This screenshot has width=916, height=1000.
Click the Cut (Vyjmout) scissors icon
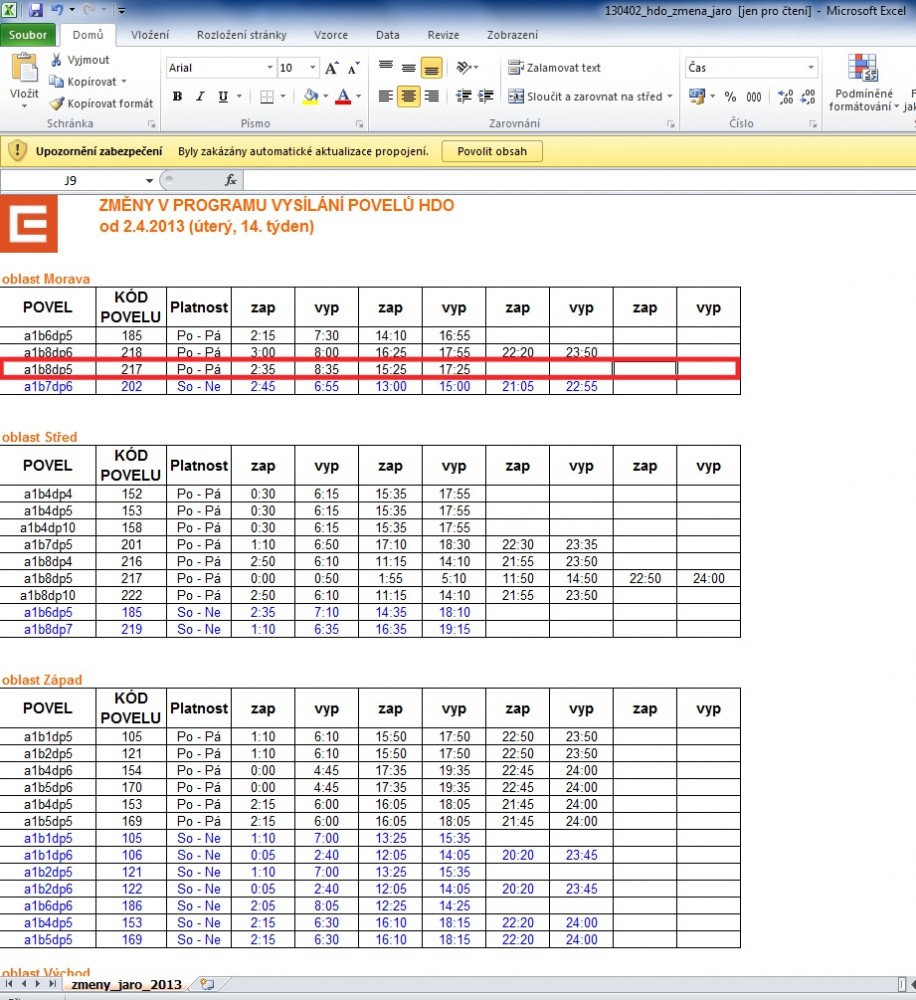click(x=57, y=60)
